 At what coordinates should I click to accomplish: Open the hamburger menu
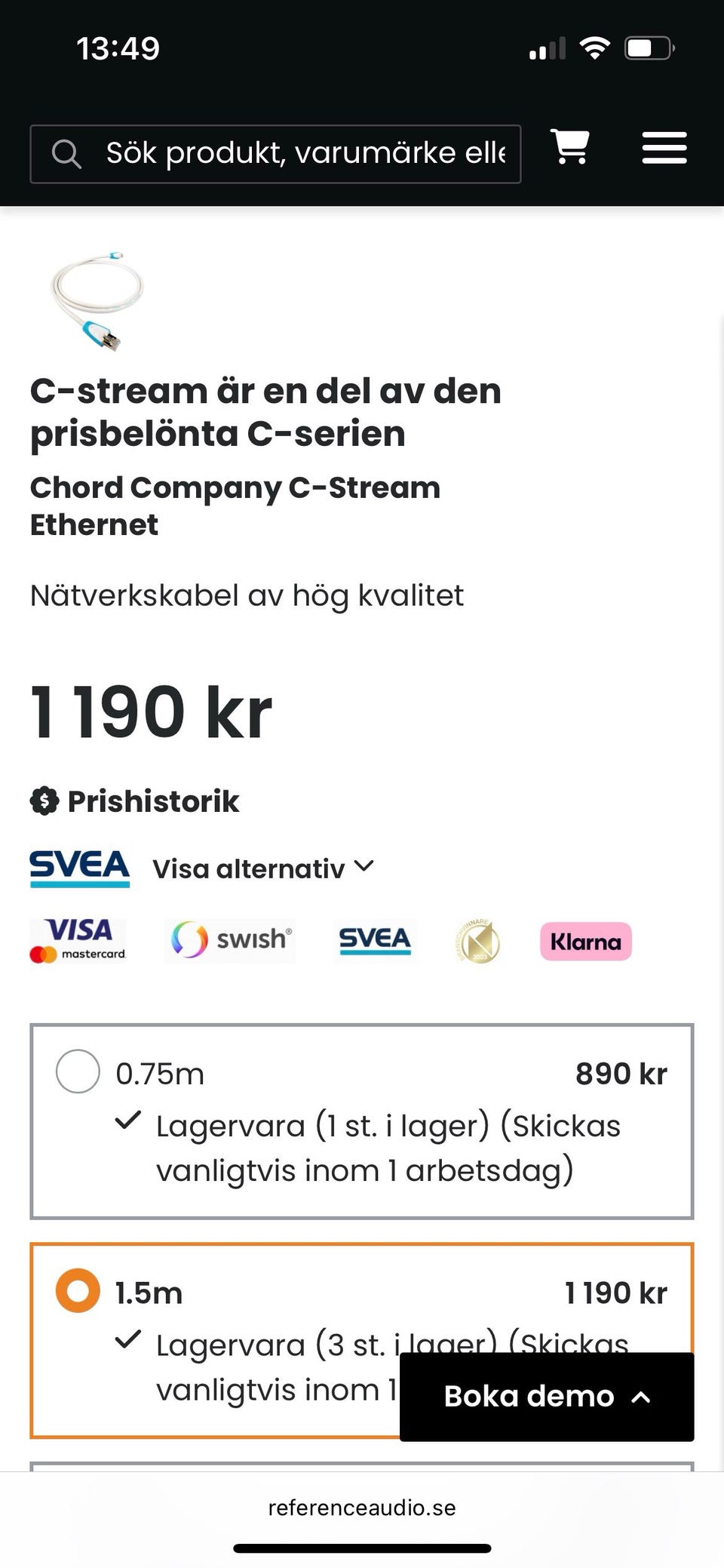click(x=664, y=148)
